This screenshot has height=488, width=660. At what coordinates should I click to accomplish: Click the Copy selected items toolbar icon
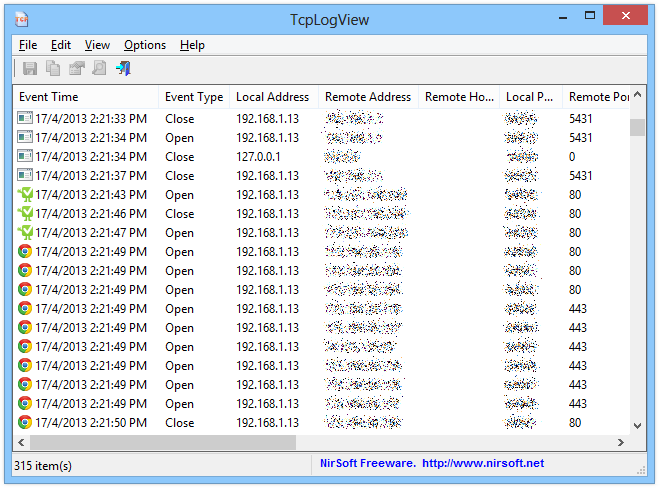point(53,68)
